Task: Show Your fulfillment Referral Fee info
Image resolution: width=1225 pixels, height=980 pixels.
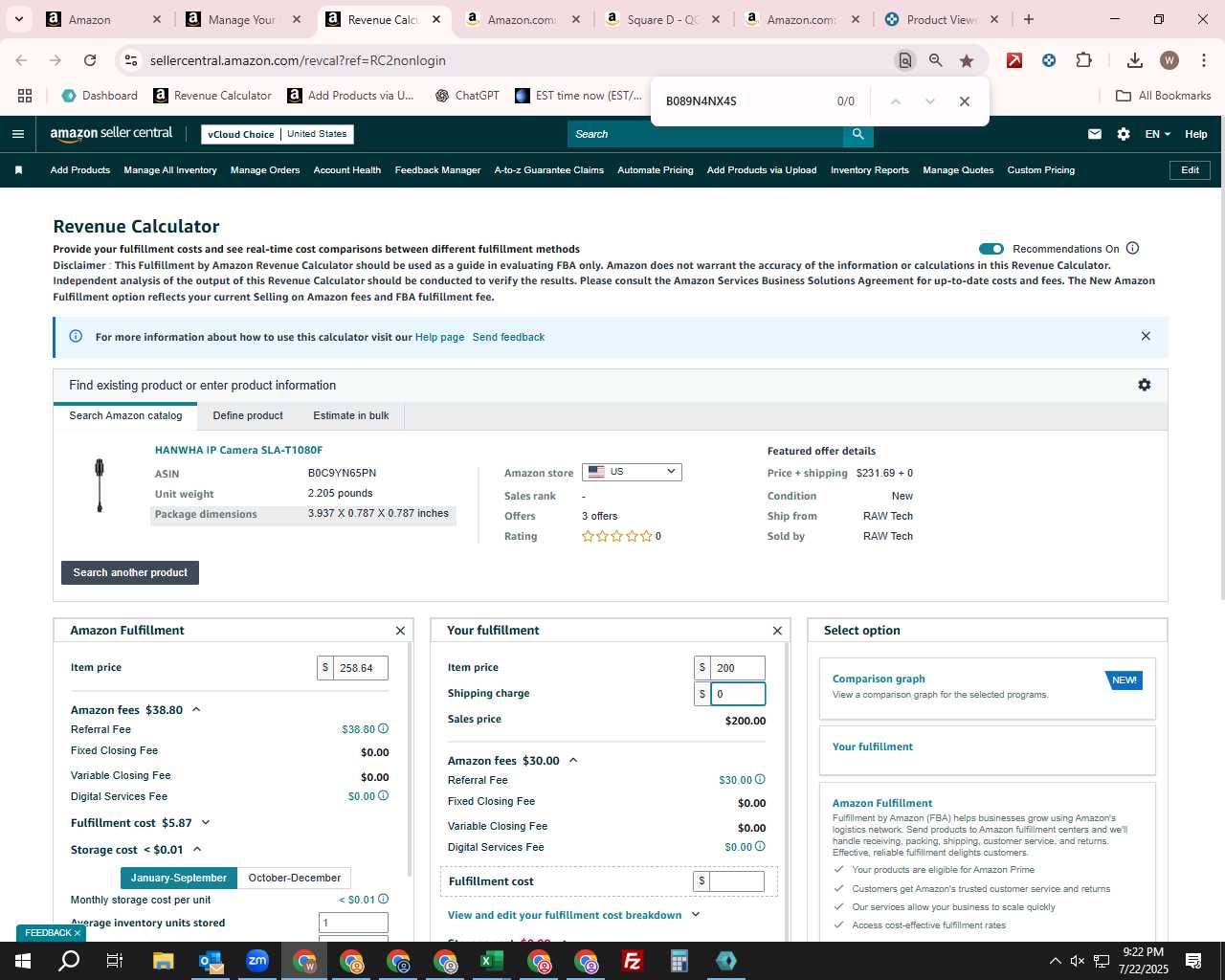Action: point(761,780)
